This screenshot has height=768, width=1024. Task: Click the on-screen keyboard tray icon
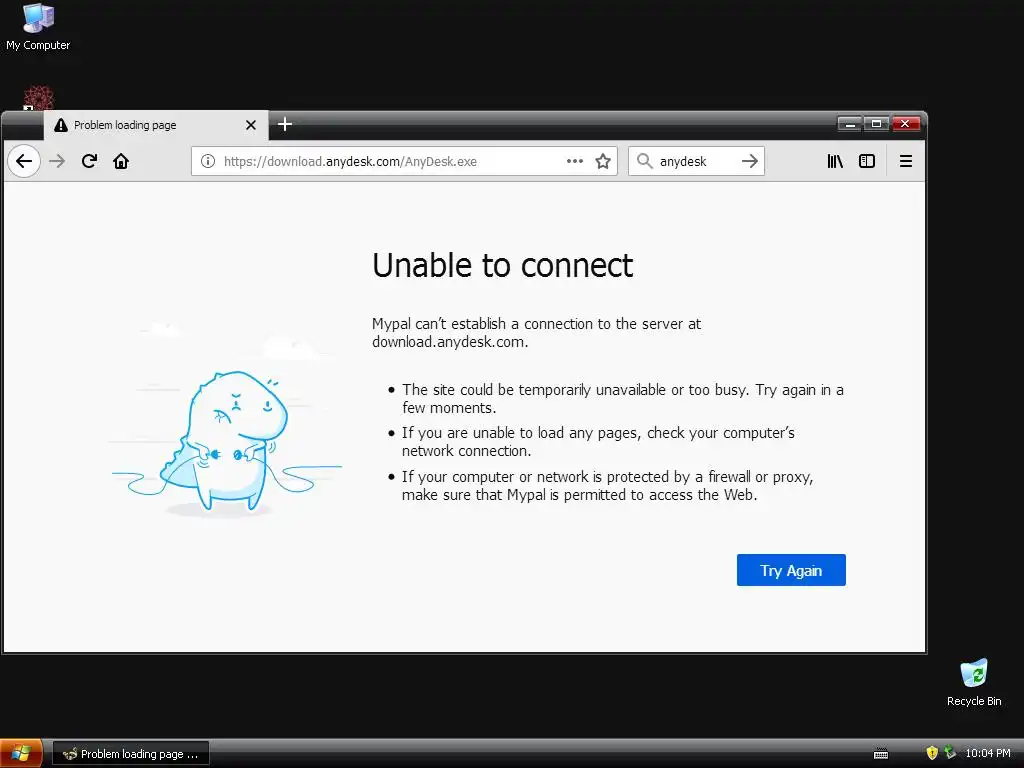881,754
